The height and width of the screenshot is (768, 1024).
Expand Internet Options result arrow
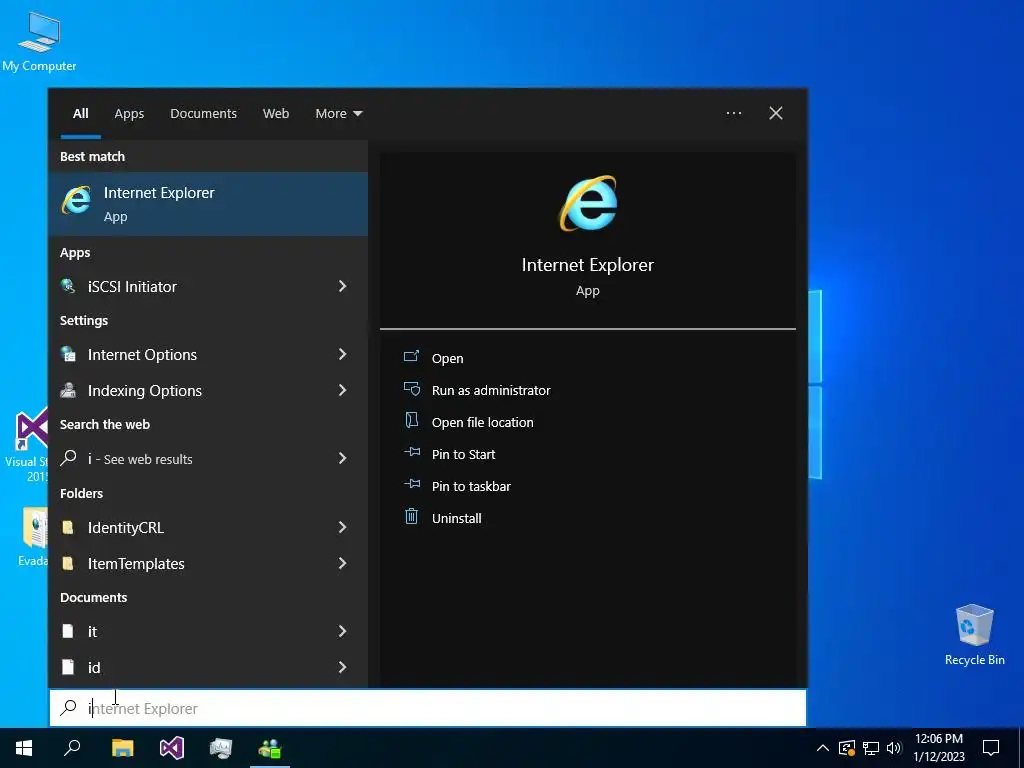point(342,354)
